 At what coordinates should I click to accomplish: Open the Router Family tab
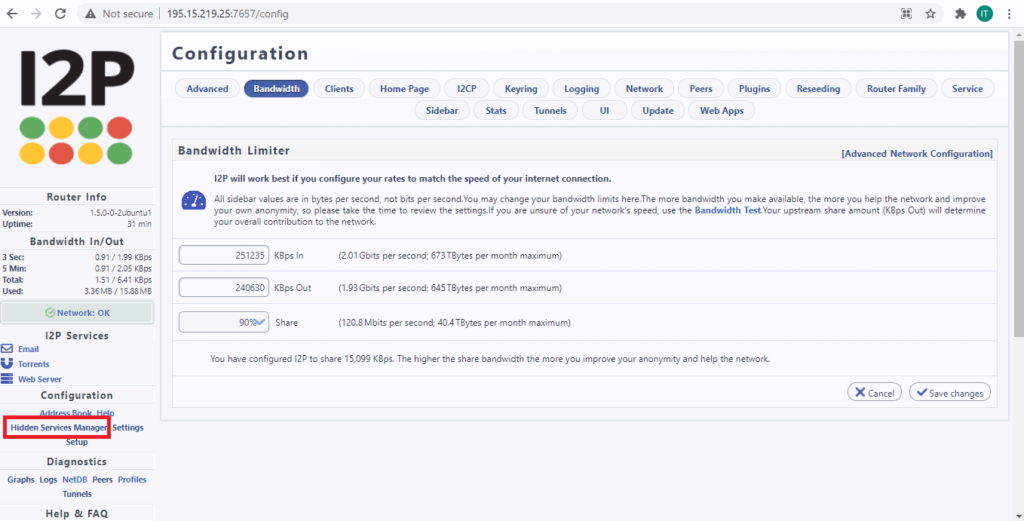(896, 89)
